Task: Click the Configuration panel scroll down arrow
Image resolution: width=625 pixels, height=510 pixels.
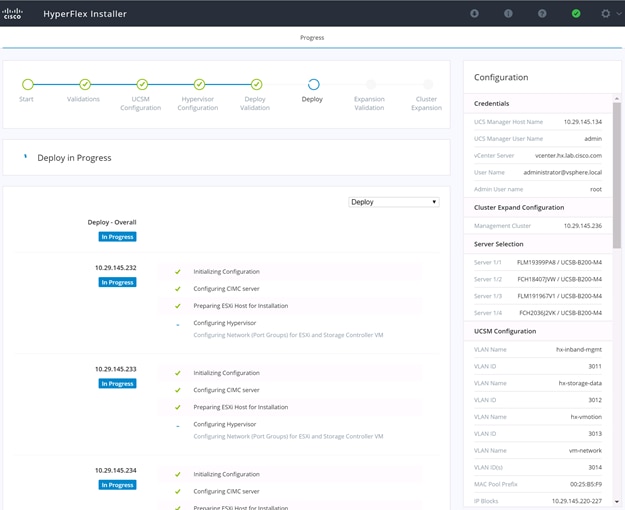Action: (x=617, y=502)
